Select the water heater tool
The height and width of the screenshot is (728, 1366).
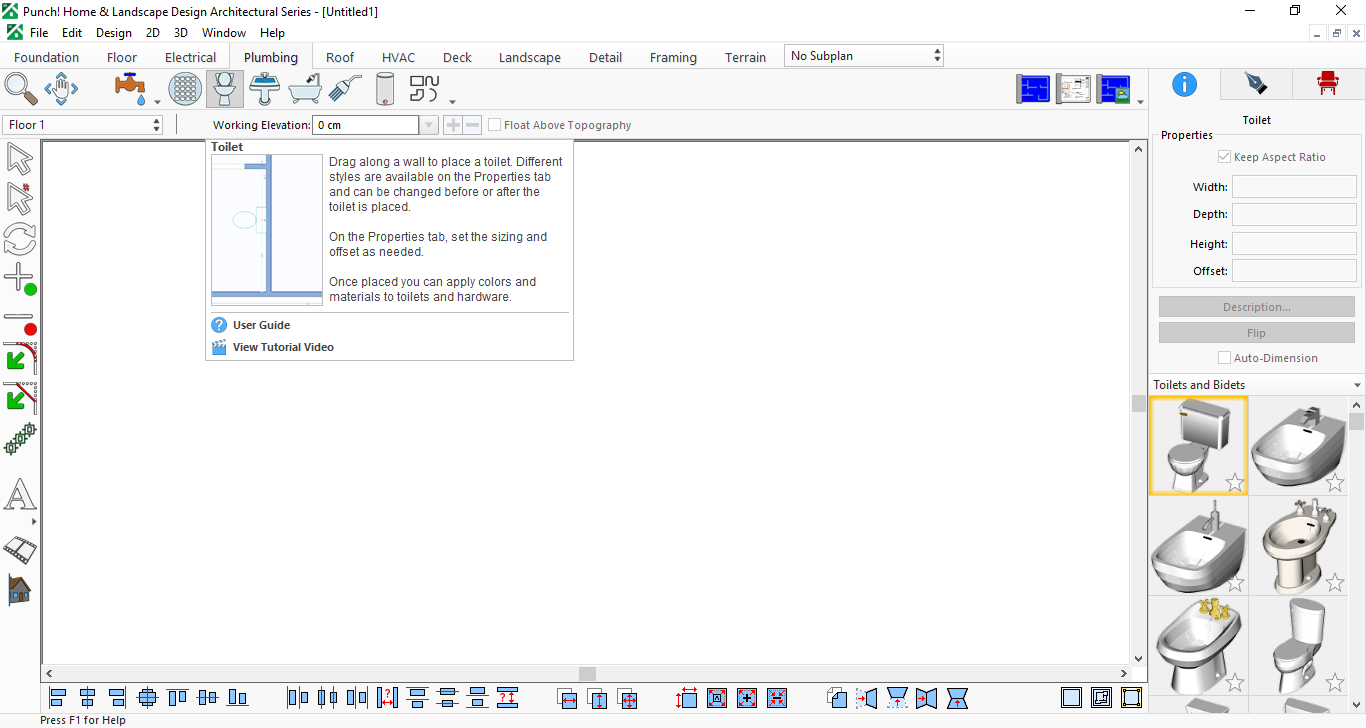(385, 88)
